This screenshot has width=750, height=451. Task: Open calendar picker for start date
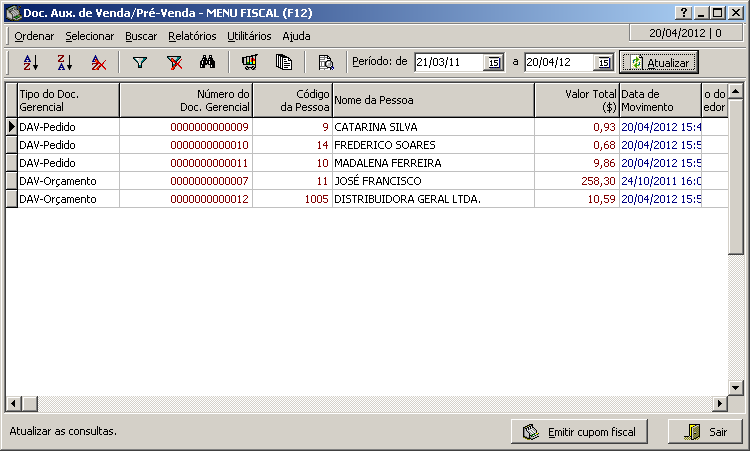coord(494,62)
